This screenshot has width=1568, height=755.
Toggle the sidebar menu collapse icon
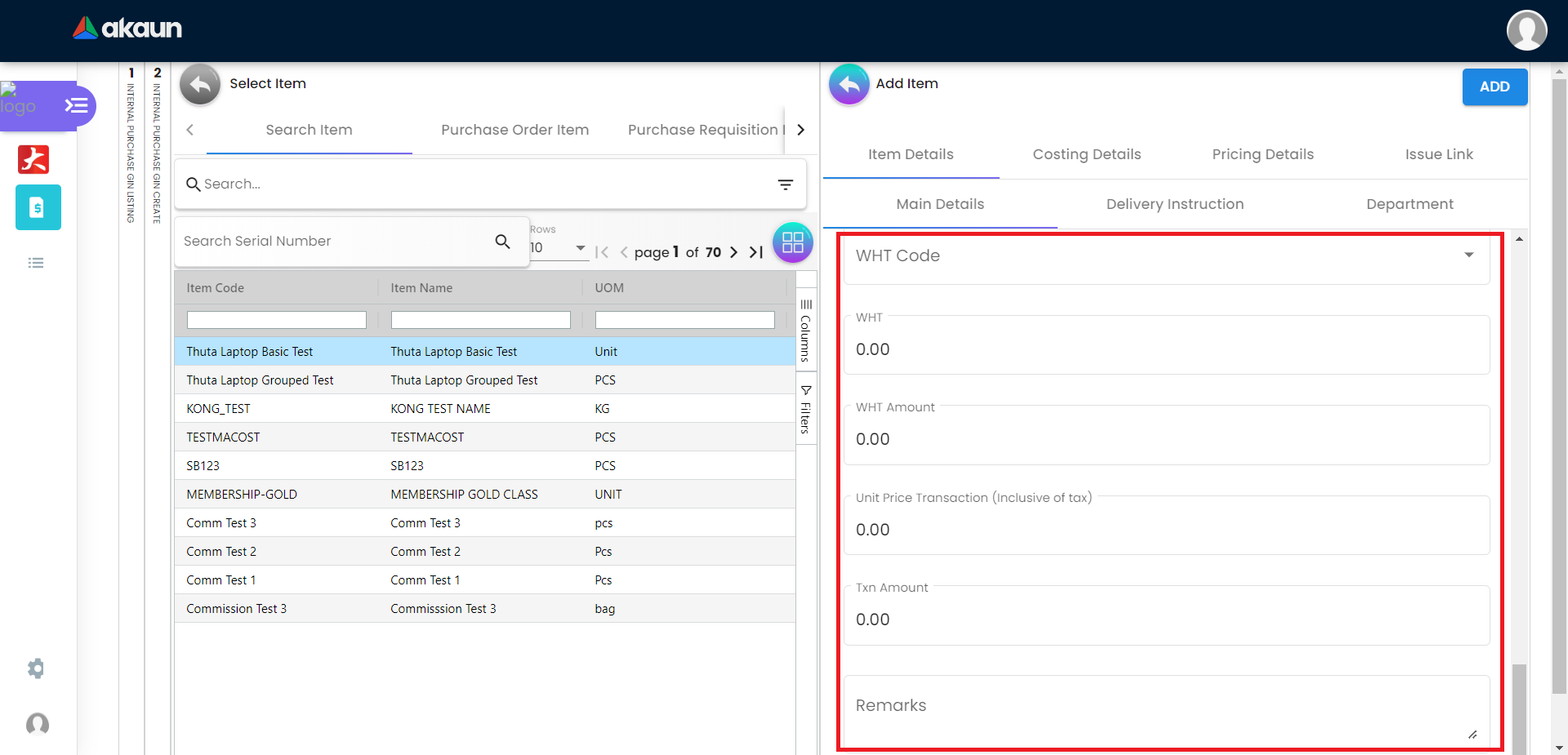click(76, 105)
